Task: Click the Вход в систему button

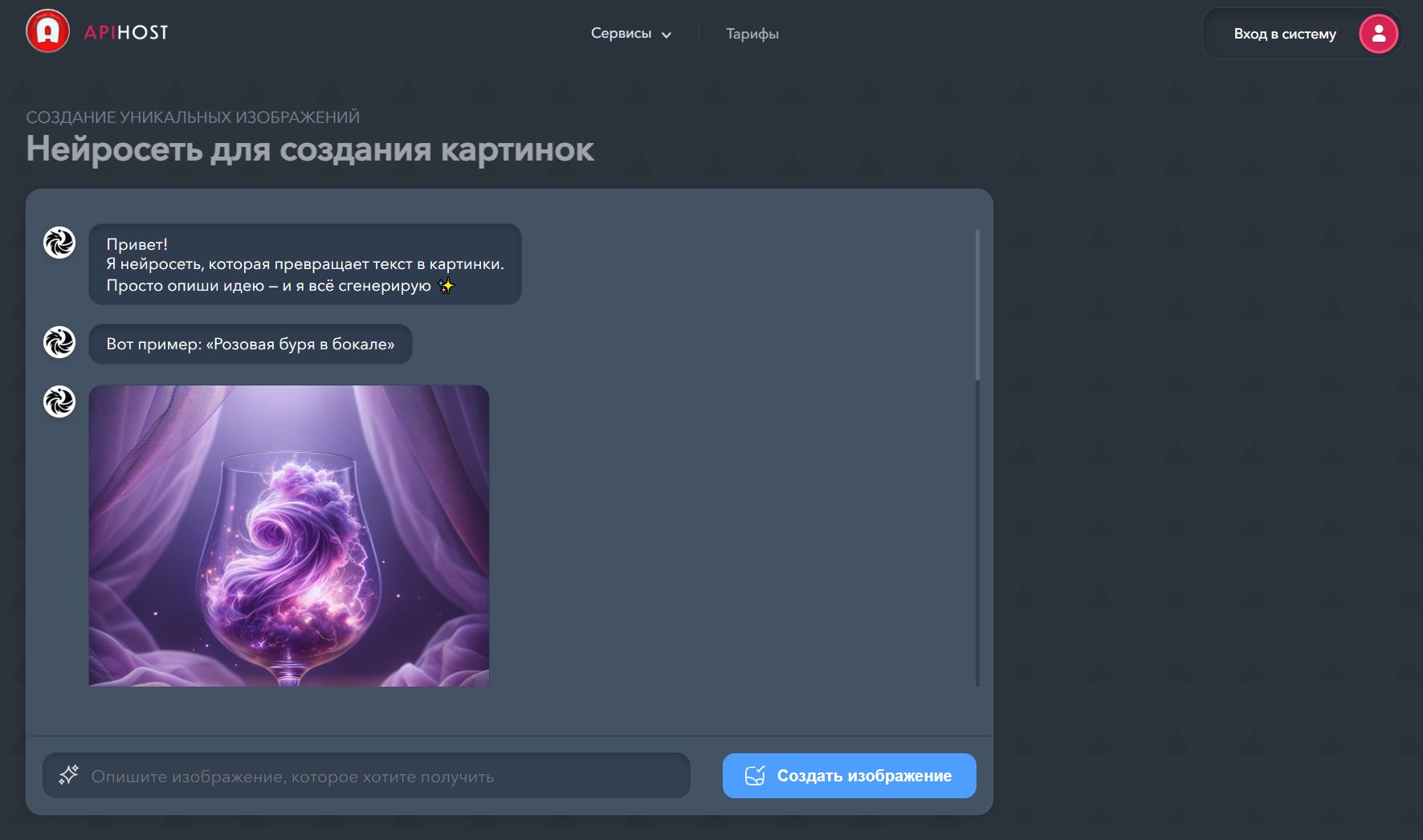Action: pos(1284,34)
